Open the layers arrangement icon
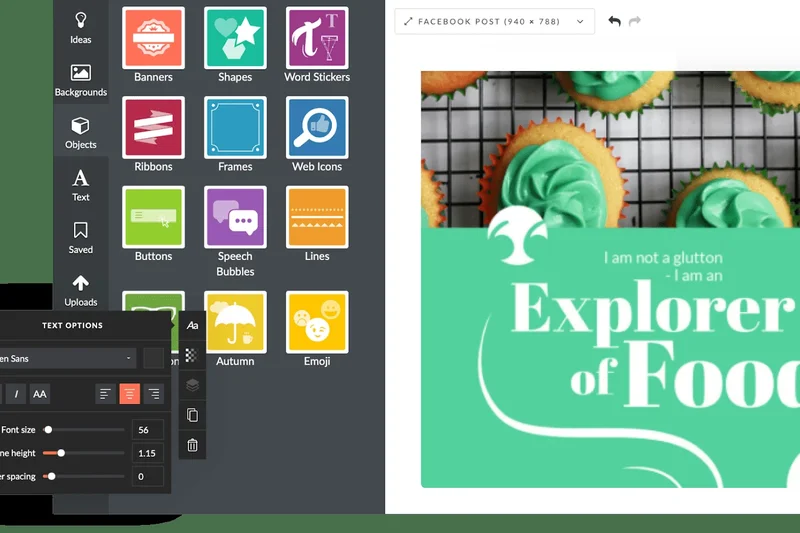This screenshot has height=533, width=800. (x=193, y=385)
